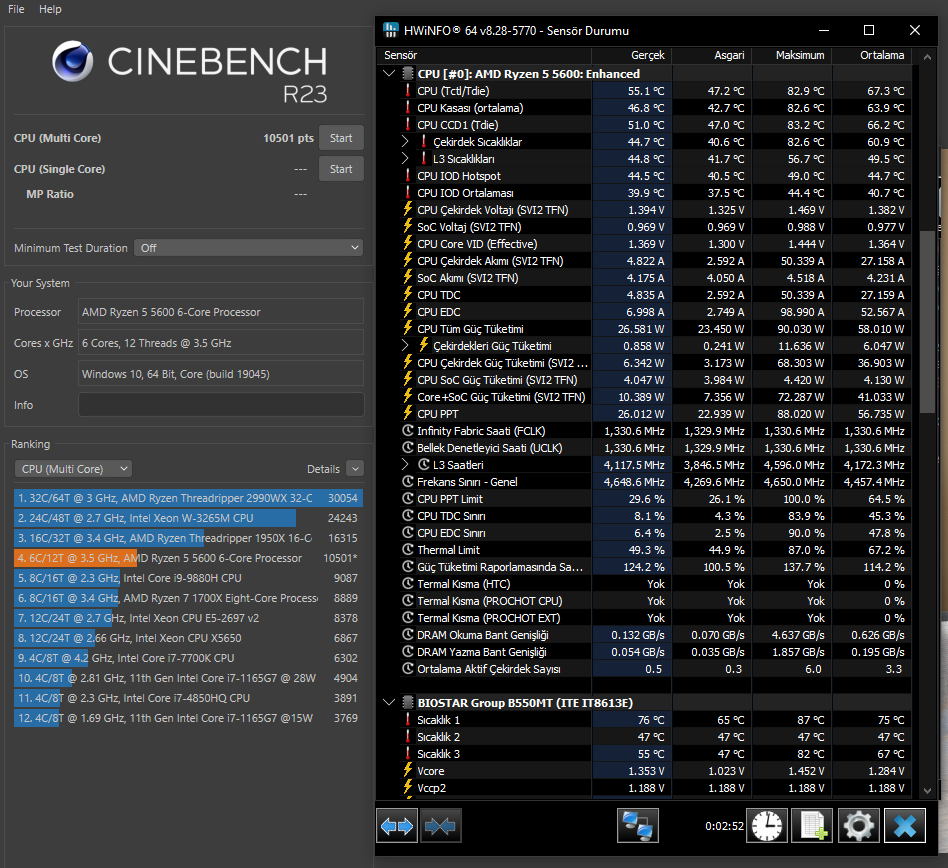948x868 pixels.
Task: Click HWiNFO scrollbar up arrow
Action: click(927, 57)
